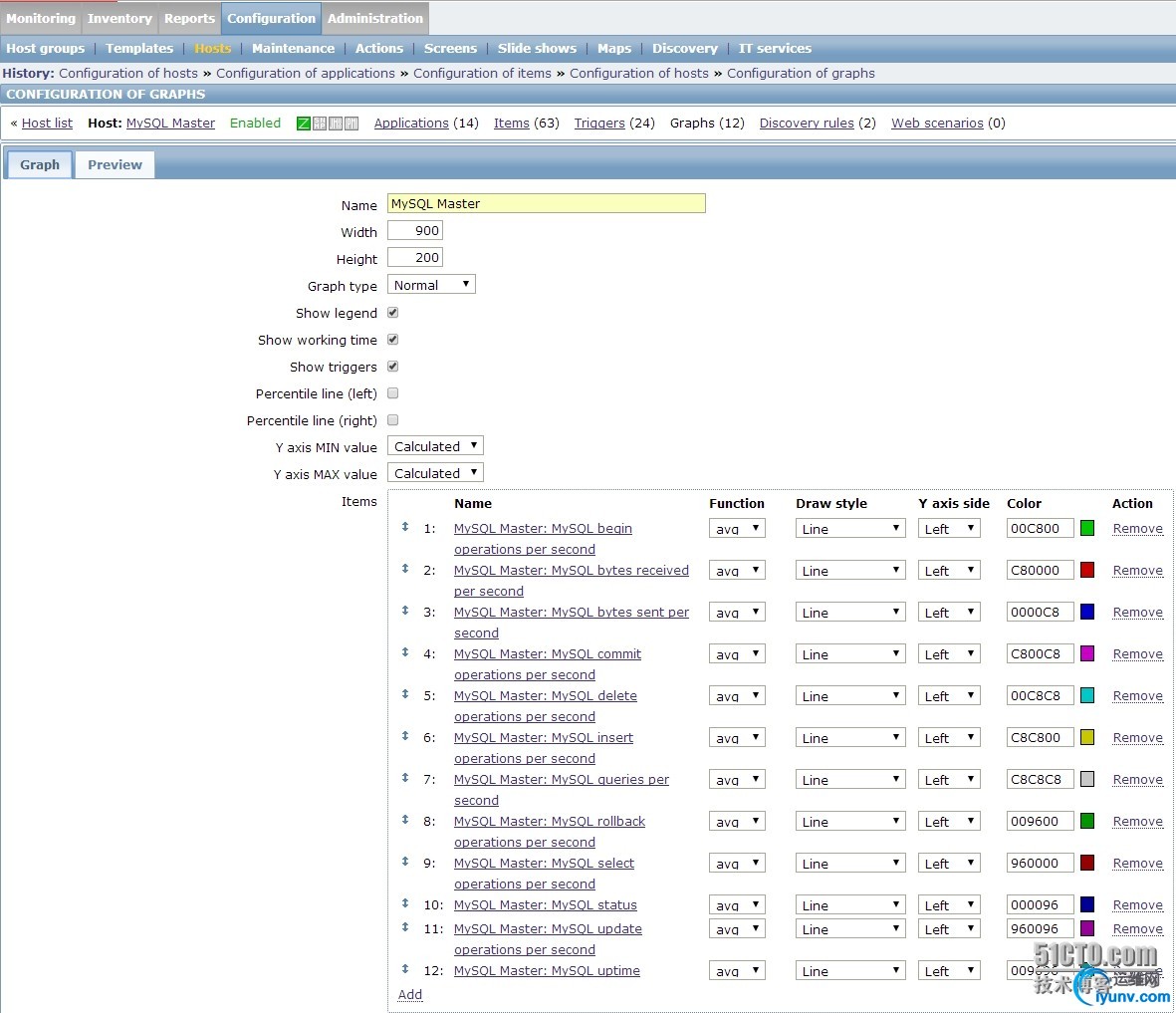Pick the cyan 00C8C8 color swatch

1086,695
